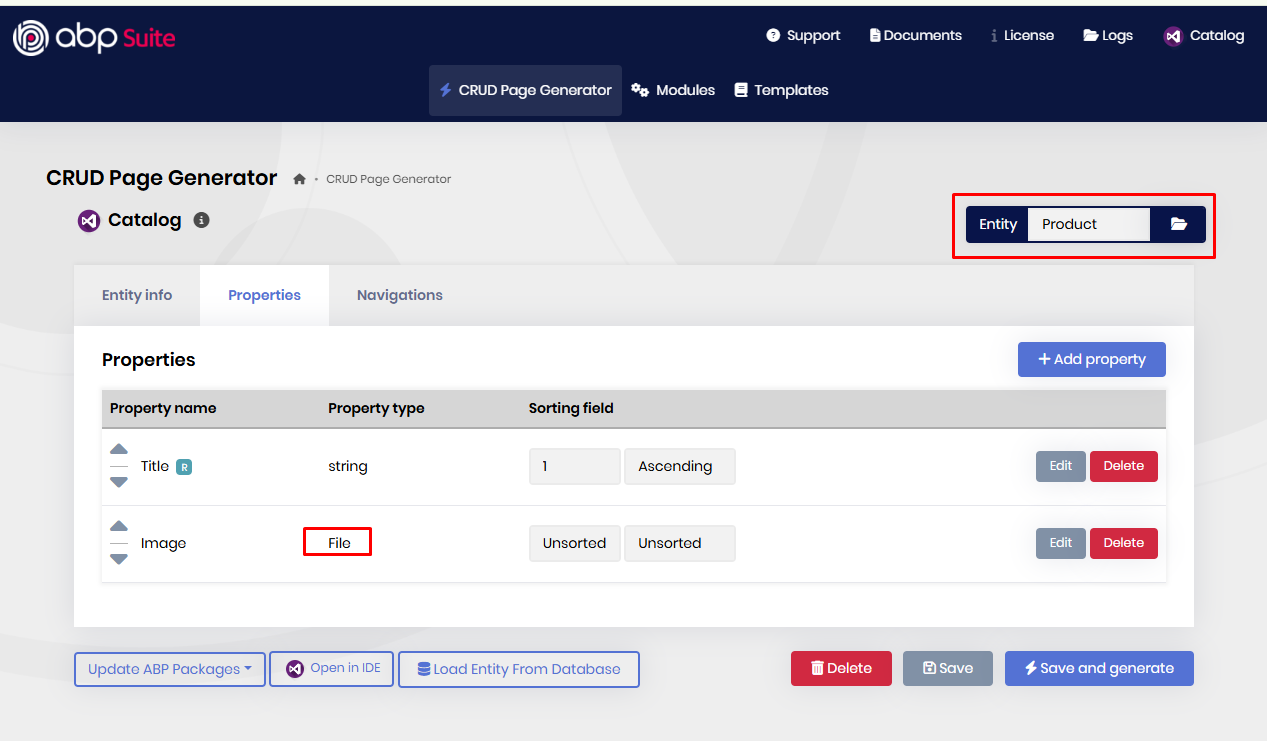Switch to the Entity info tab

point(137,295)
